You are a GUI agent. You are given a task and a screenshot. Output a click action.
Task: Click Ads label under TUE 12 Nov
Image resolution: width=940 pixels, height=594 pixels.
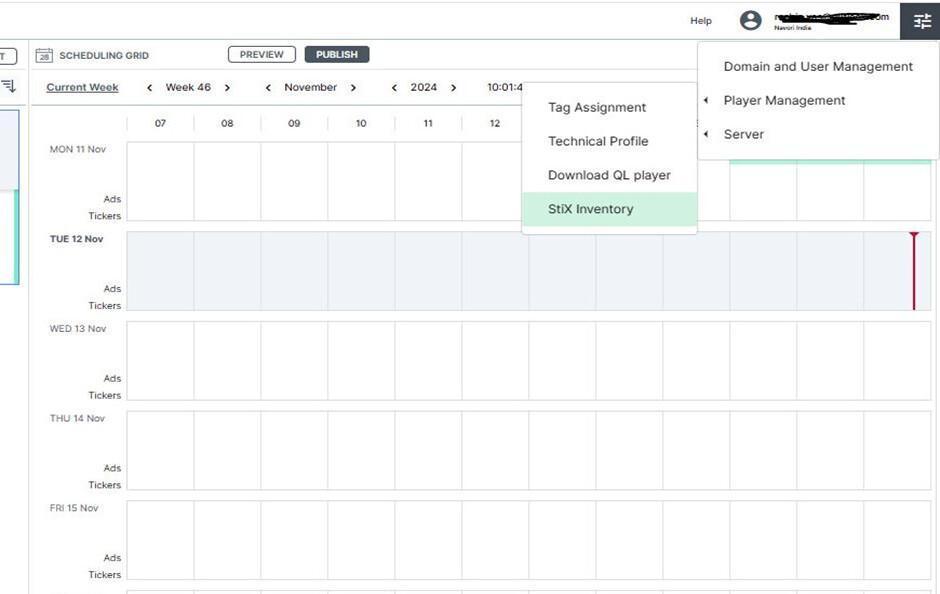112,289
